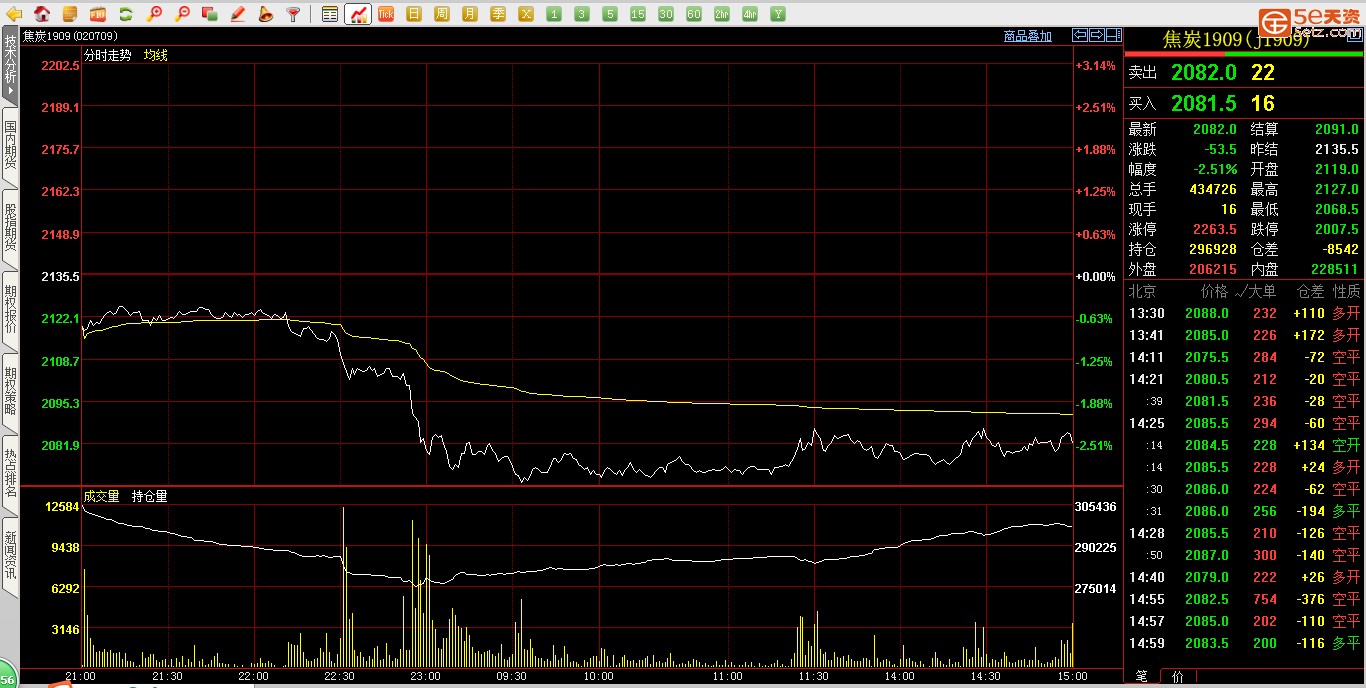This screenshot has width=1366, height=688.
Task: Select the 价 tab at bottom right
Action: [x=1176, y=677]
